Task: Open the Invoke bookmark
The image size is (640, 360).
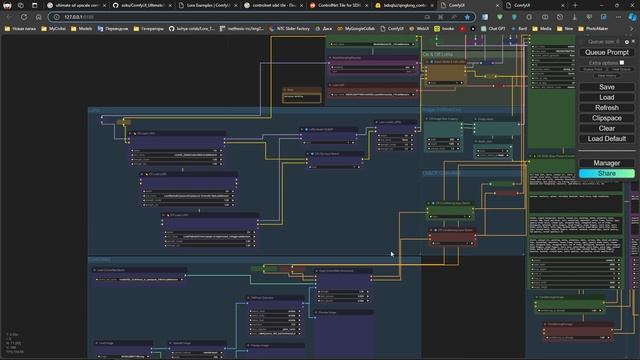Action: coord(444,29)
